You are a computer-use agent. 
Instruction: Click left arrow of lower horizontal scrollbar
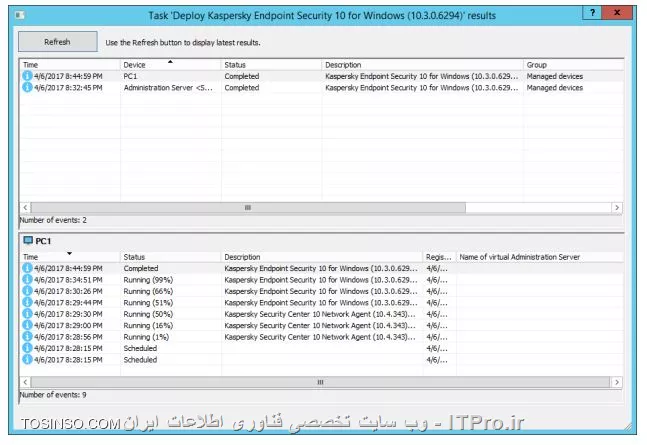(x=25, y=382)
